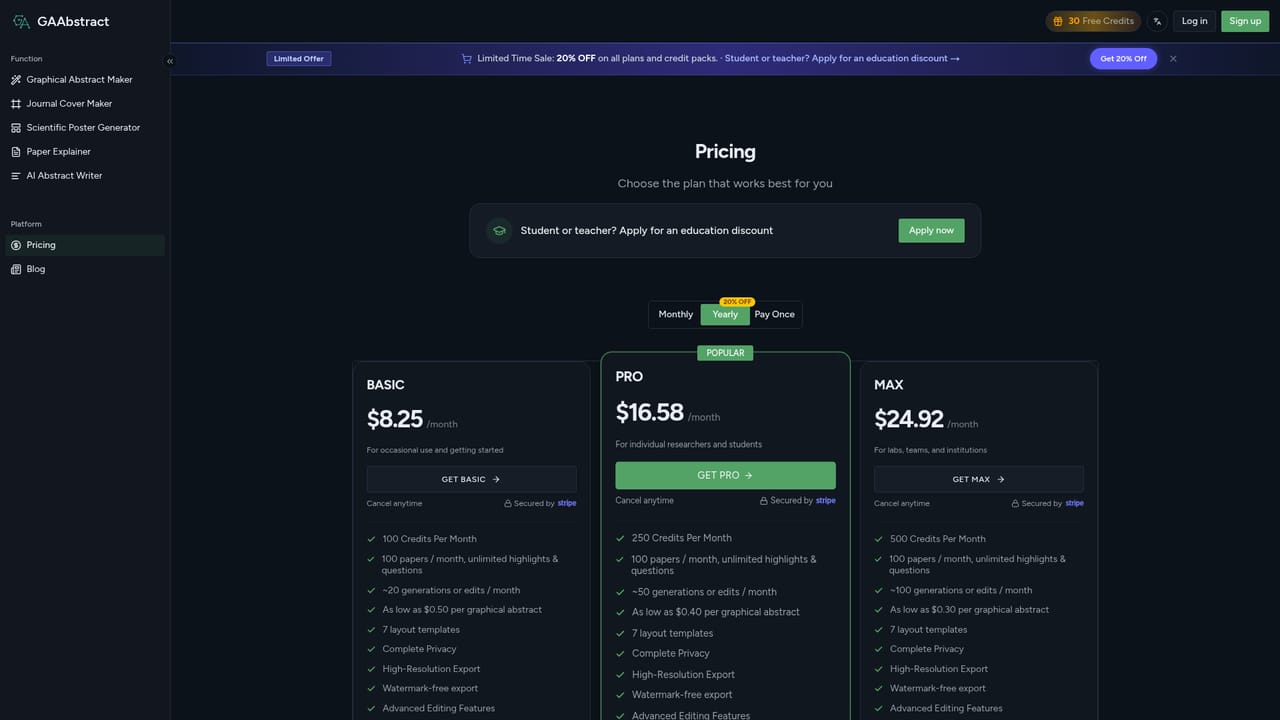Click the shopping cart icon in sale banner
1280x720 pixels.
tap(466, 59)
